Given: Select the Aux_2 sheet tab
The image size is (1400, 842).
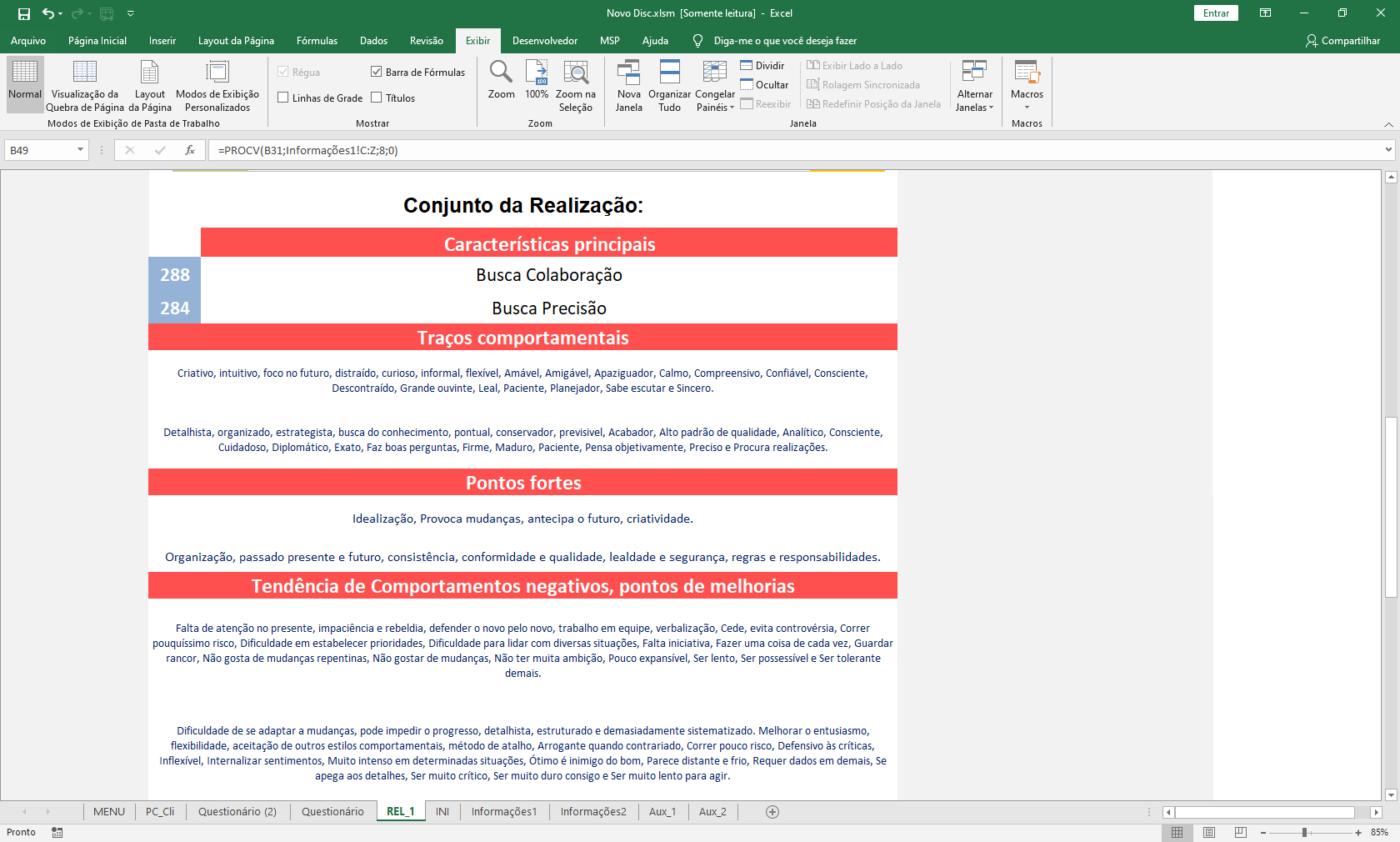Looking at the screenshot, I should tap(712, 812).
